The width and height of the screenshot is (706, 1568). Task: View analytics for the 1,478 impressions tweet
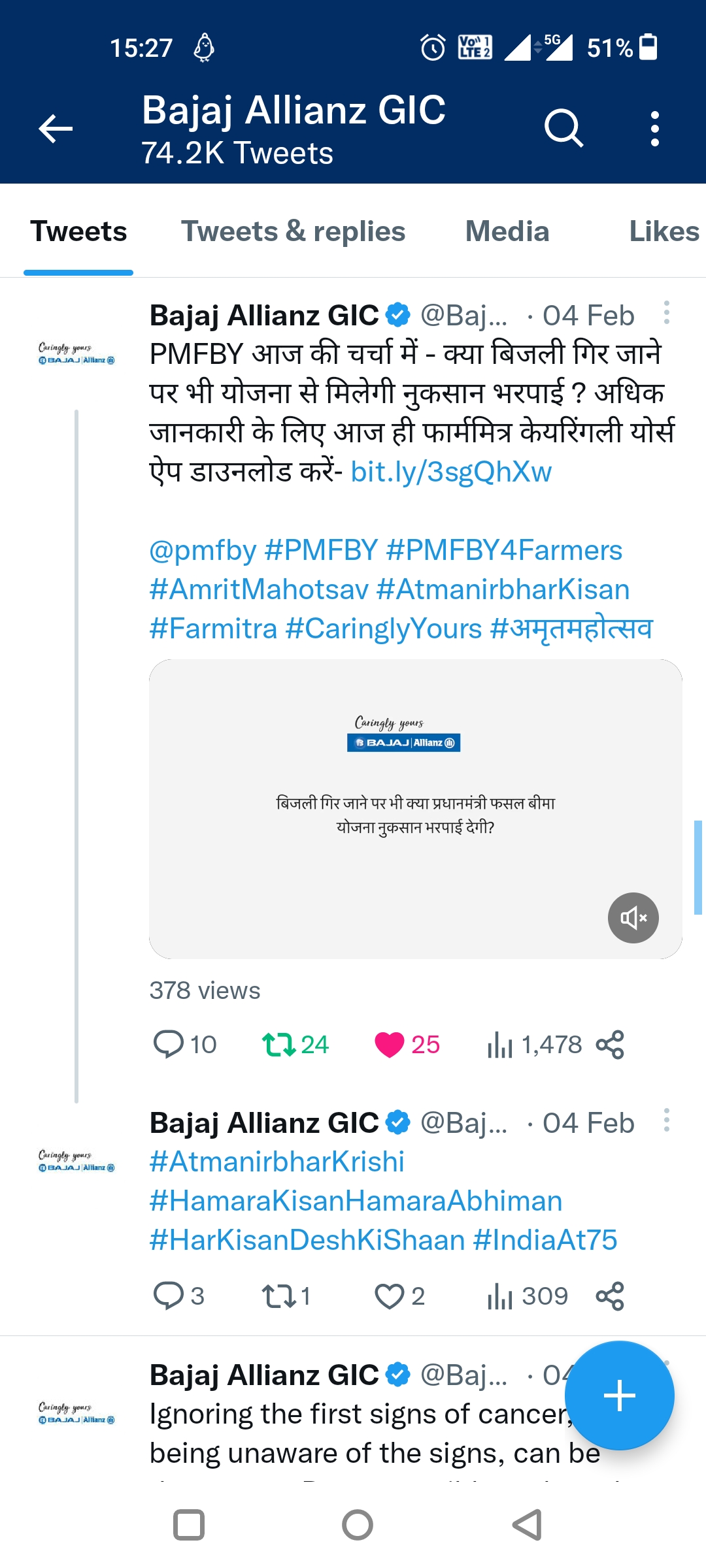pyautogui.click(x=500, y=1045)
